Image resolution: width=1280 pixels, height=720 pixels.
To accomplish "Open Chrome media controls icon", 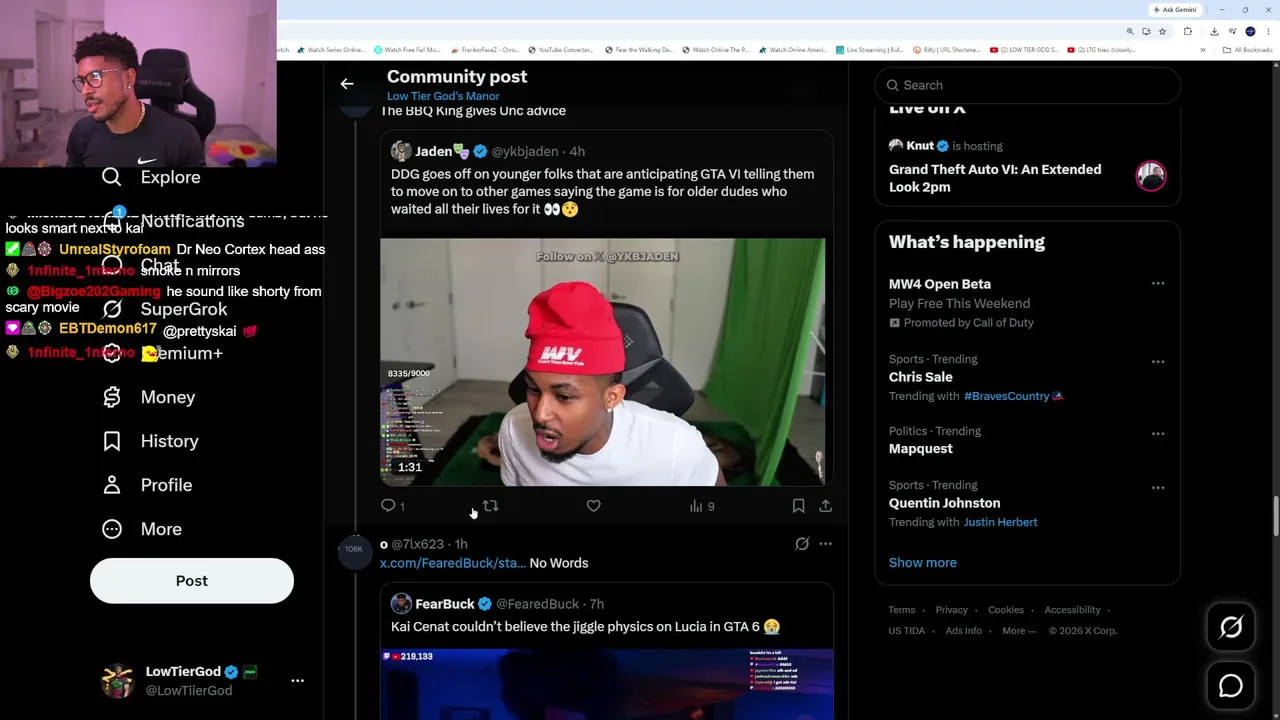I will 1232,32.
